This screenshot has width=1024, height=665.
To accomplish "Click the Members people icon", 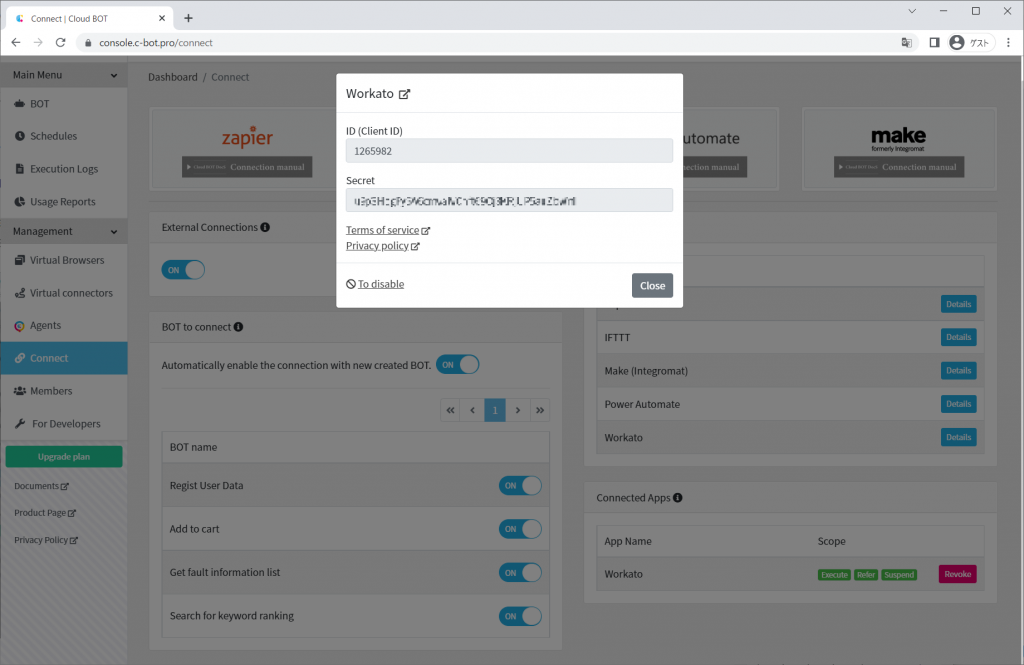I will point(20,391).
